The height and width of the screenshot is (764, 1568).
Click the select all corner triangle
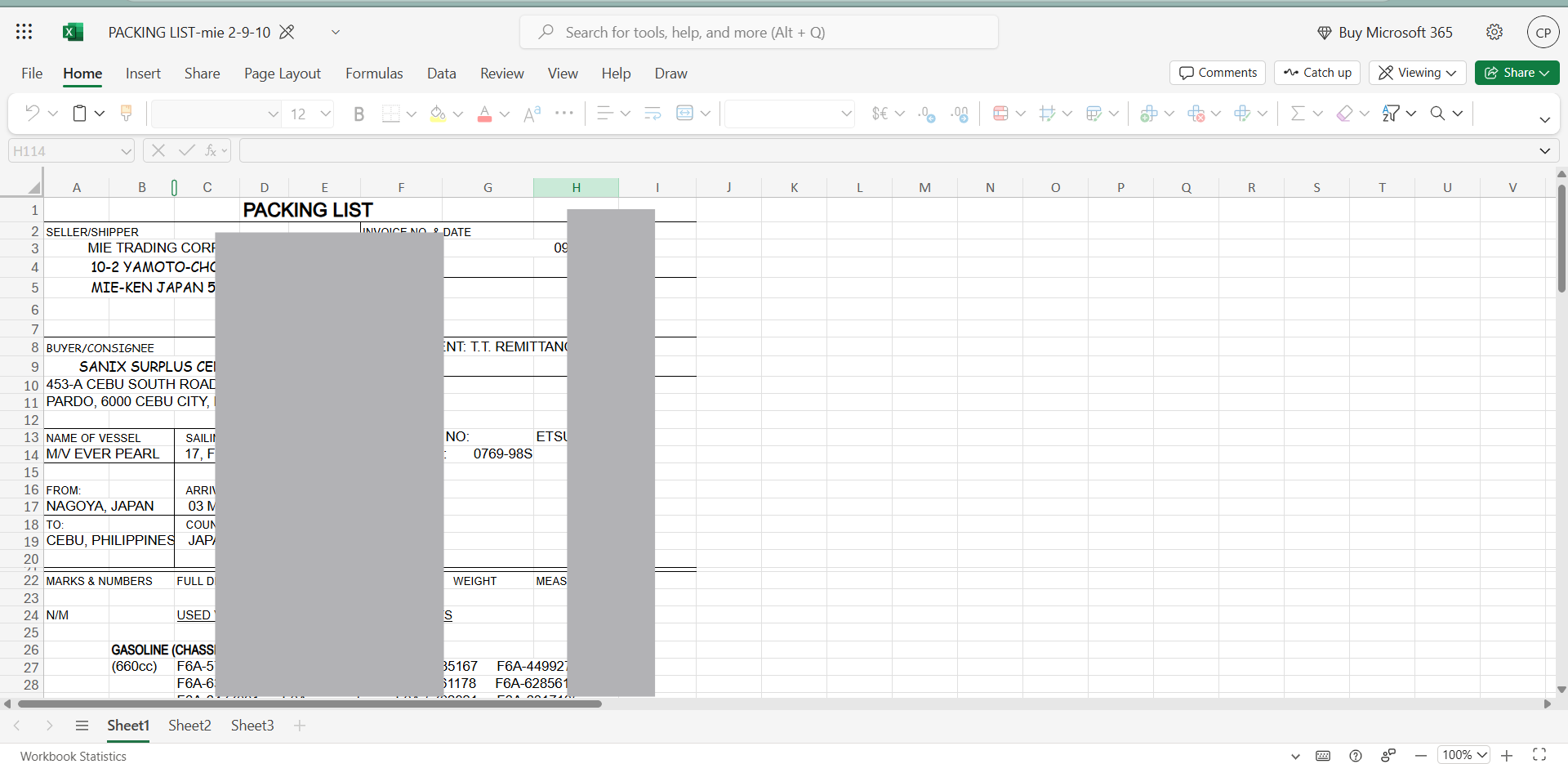click(x=33, y=187)
